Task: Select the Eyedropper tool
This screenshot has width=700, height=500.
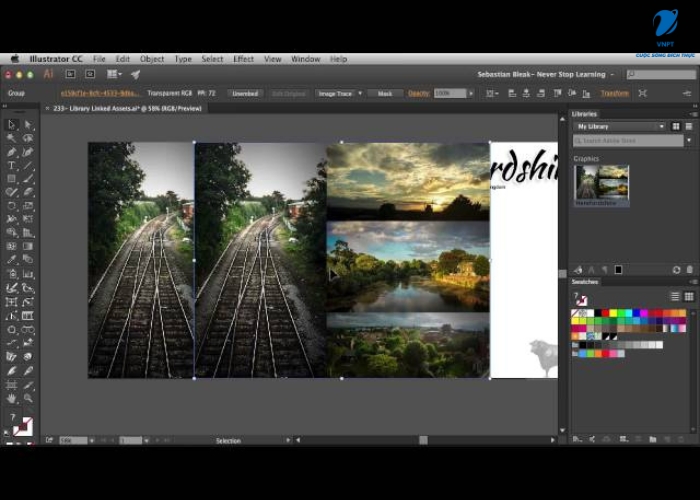Action: [x=12, y=259]
